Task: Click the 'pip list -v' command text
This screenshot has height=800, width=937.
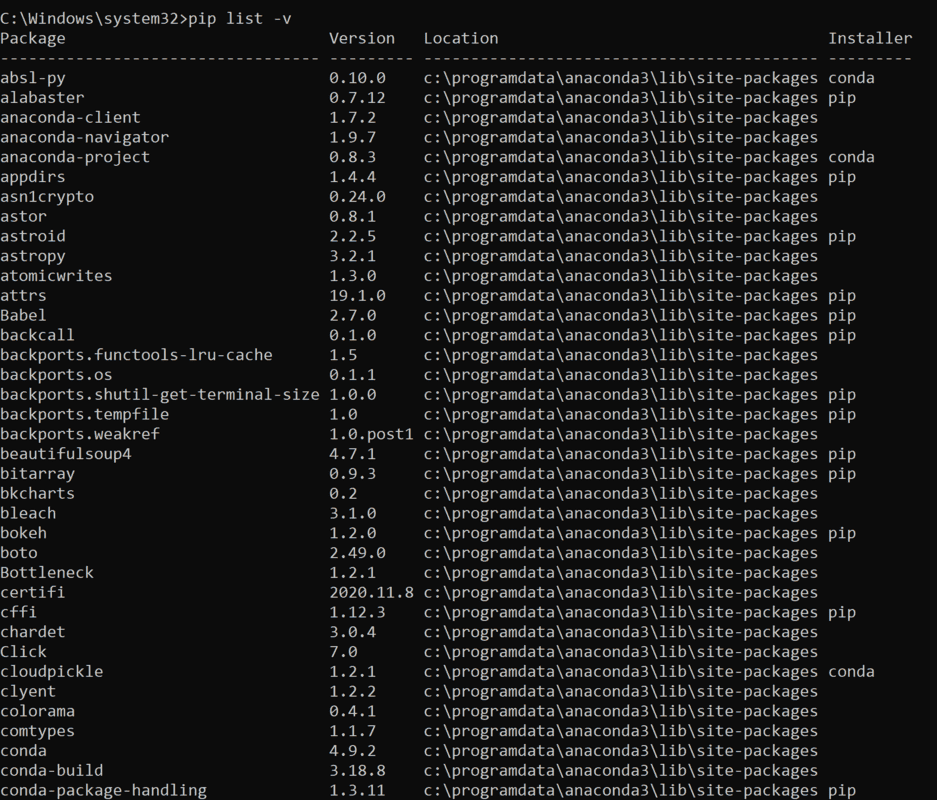Action: coord(240,19)
